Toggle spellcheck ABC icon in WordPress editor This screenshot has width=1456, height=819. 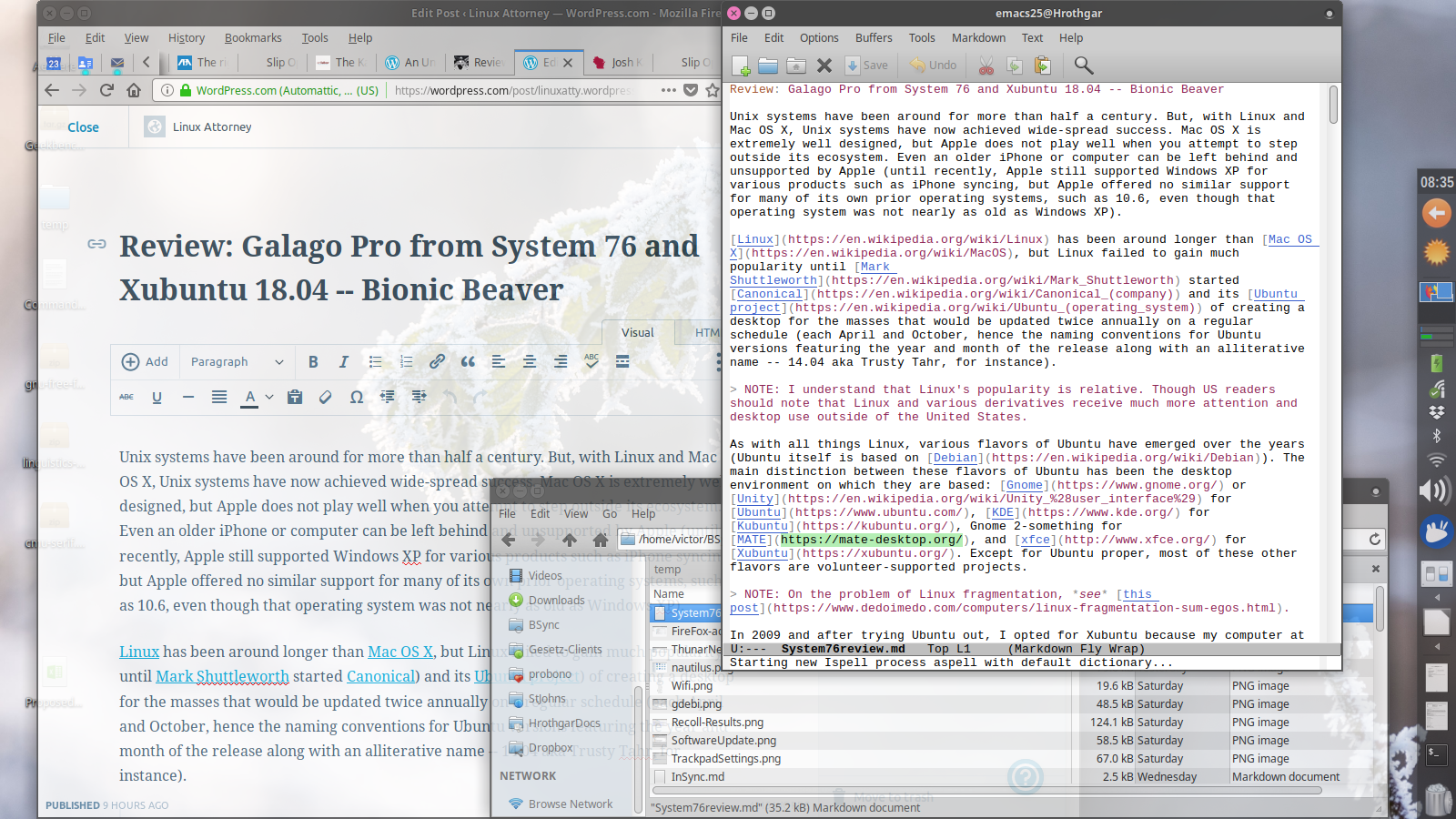[x=591, y=362]
